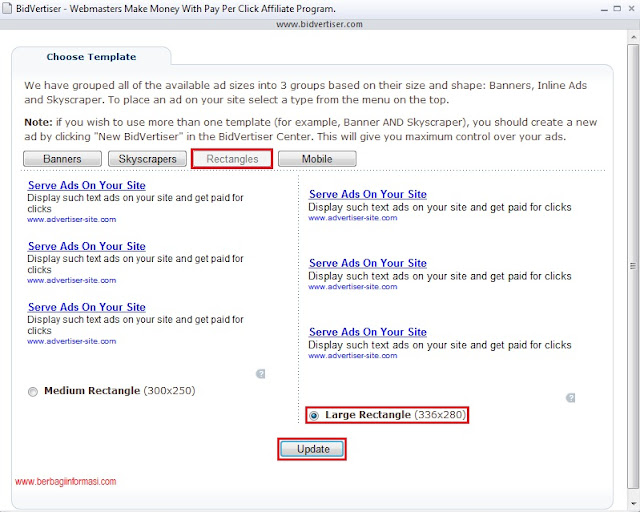This screenshot has width=640, height=512.
Task: Click the www.bidvertiser.com address bar
Action: 320,24
